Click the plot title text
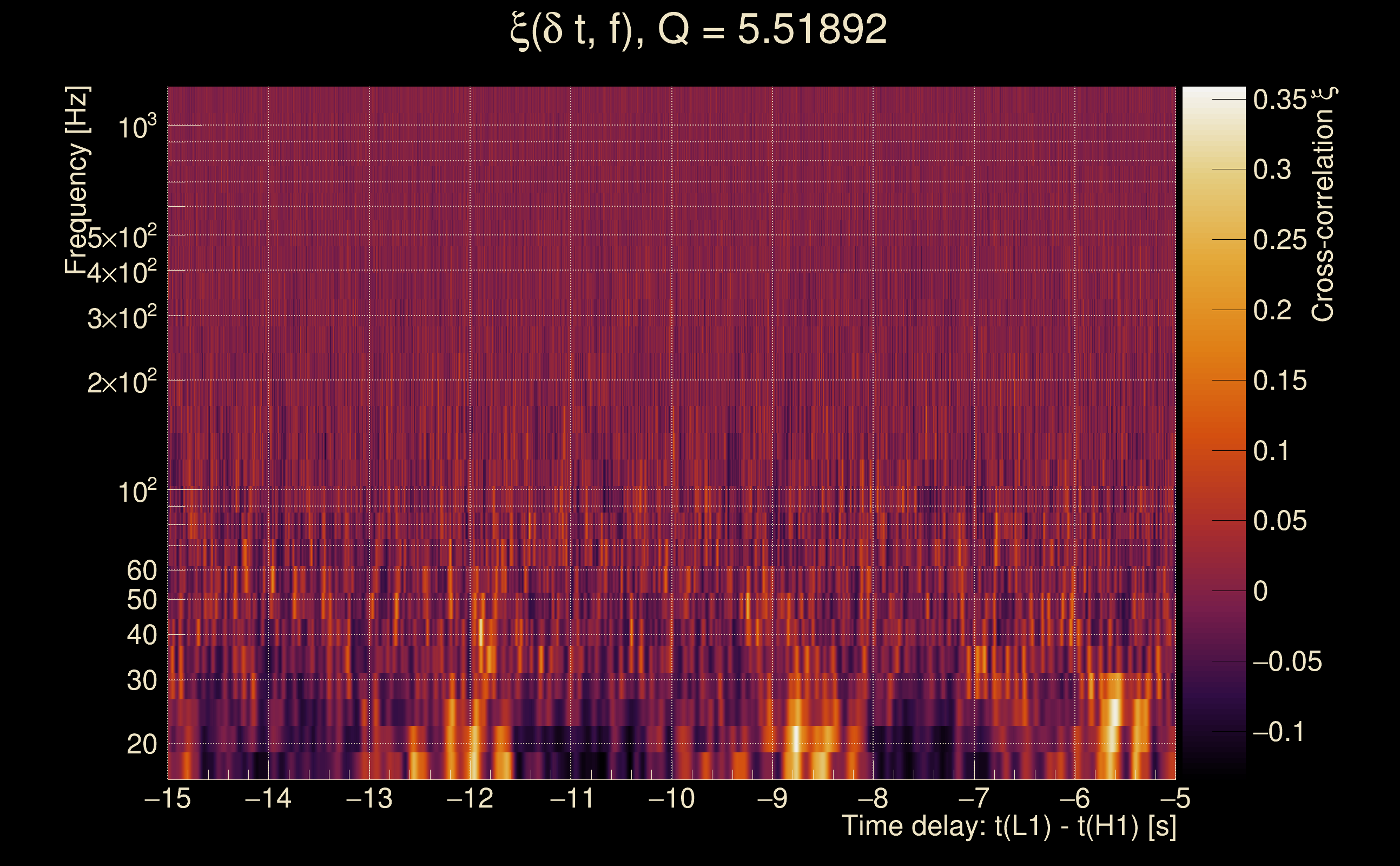1400x866 pixels. tap(698, 30)
